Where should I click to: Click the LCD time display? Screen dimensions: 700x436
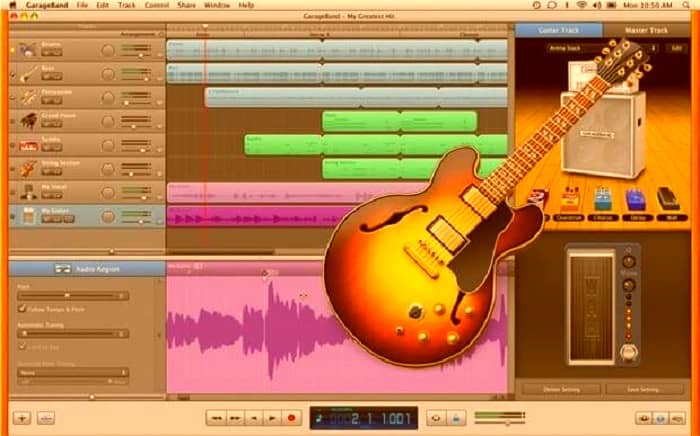(x=364, y=418)
